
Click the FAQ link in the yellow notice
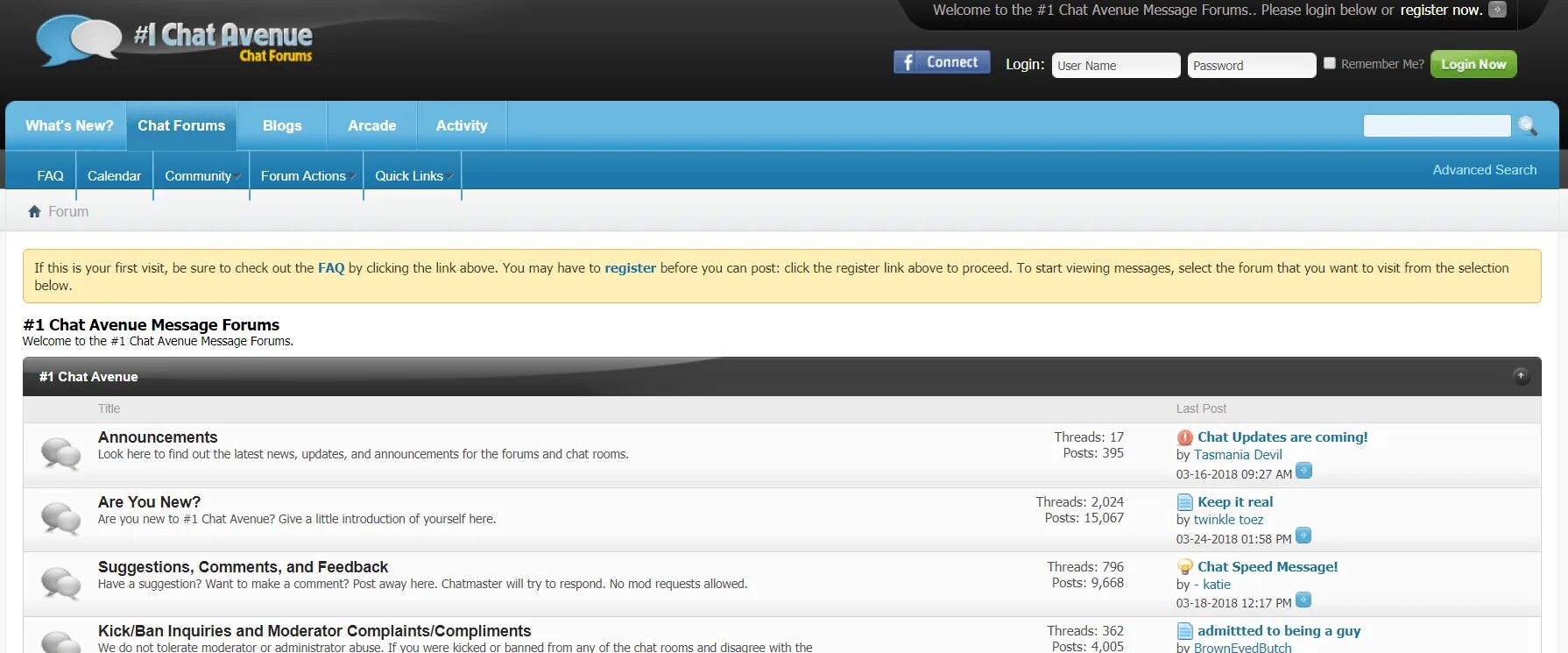331,268
